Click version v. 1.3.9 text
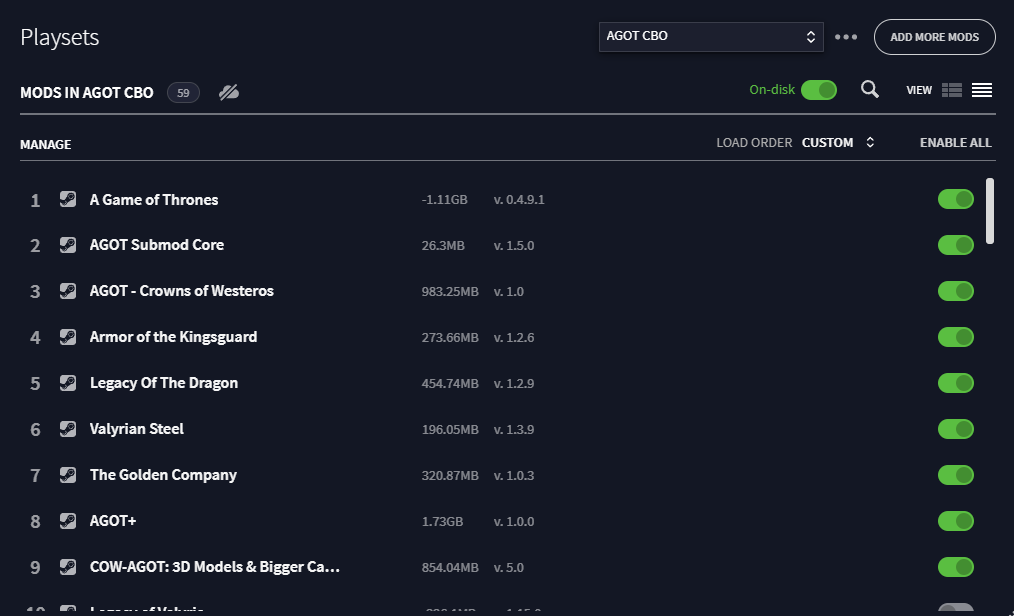 click(513, 429)
